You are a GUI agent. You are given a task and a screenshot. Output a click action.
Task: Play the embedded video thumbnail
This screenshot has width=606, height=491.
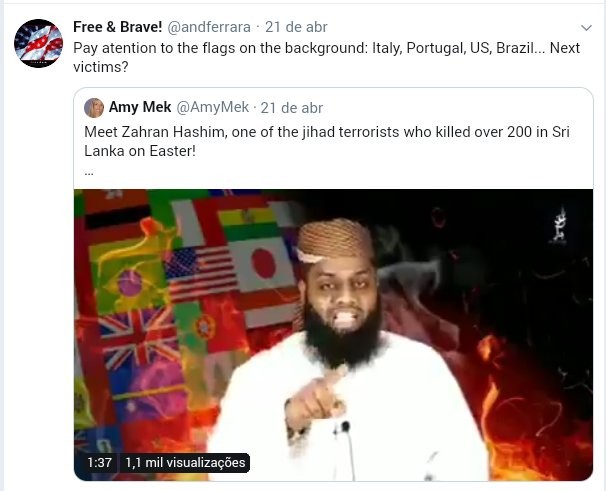[333, 335]
